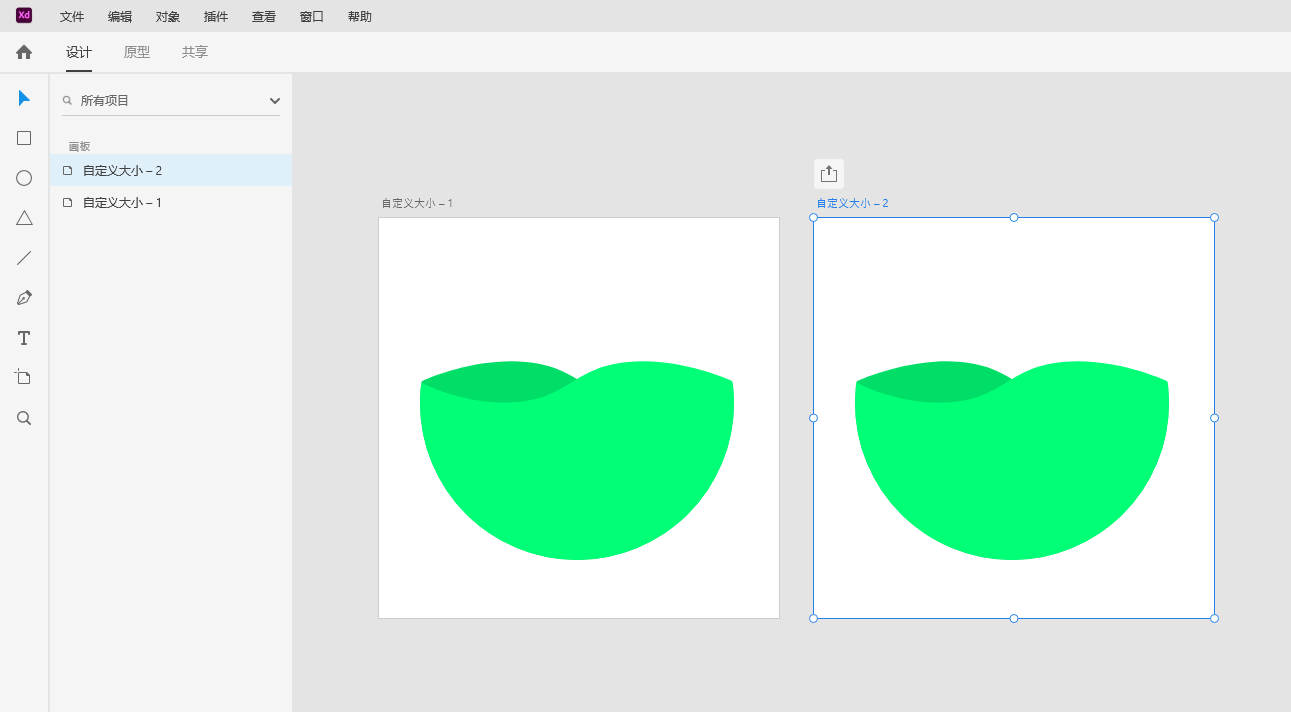
Task: Click top-left corner handle of artboard 2
Action: pos(813,217)
